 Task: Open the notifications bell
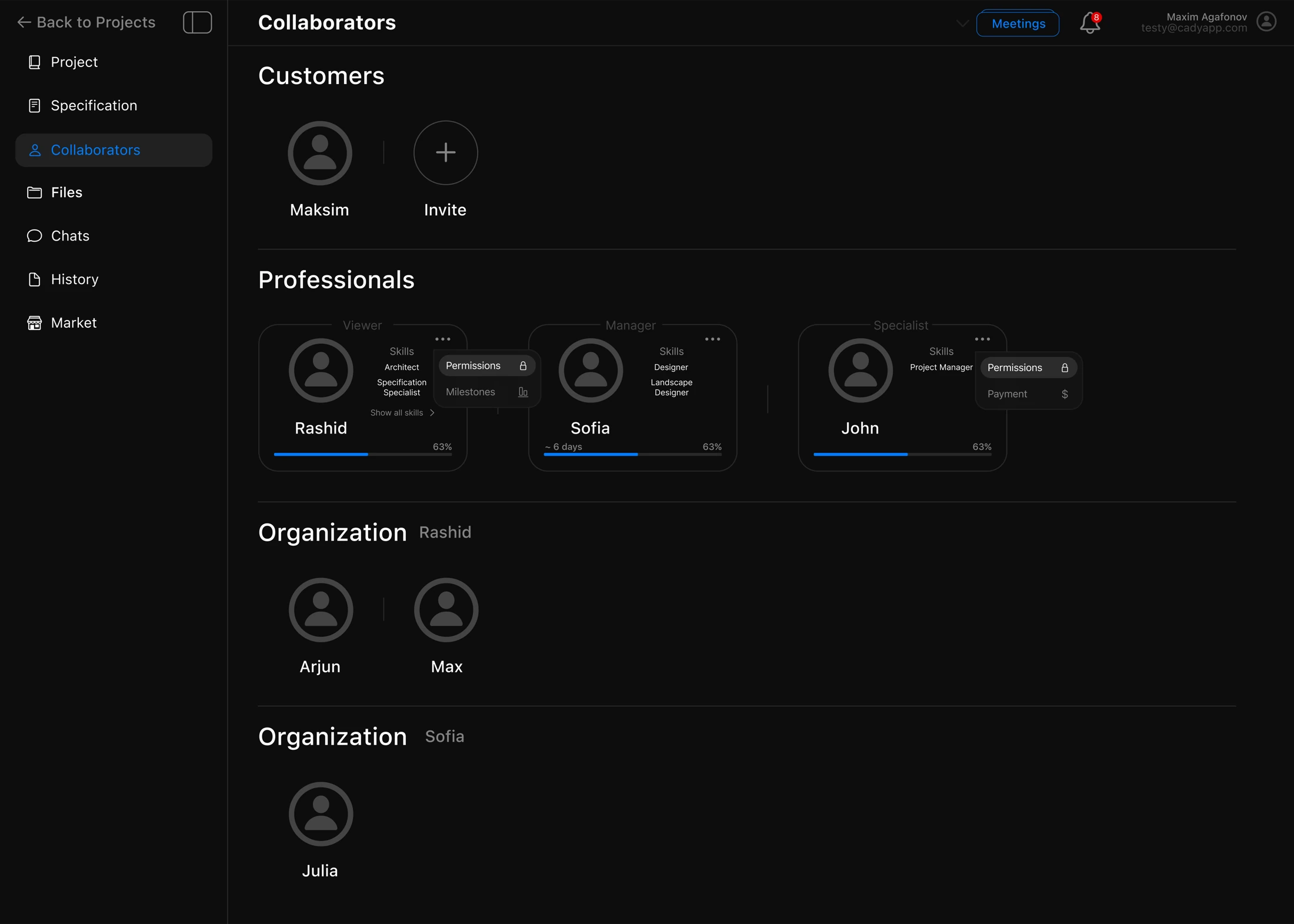point(1090,23)
